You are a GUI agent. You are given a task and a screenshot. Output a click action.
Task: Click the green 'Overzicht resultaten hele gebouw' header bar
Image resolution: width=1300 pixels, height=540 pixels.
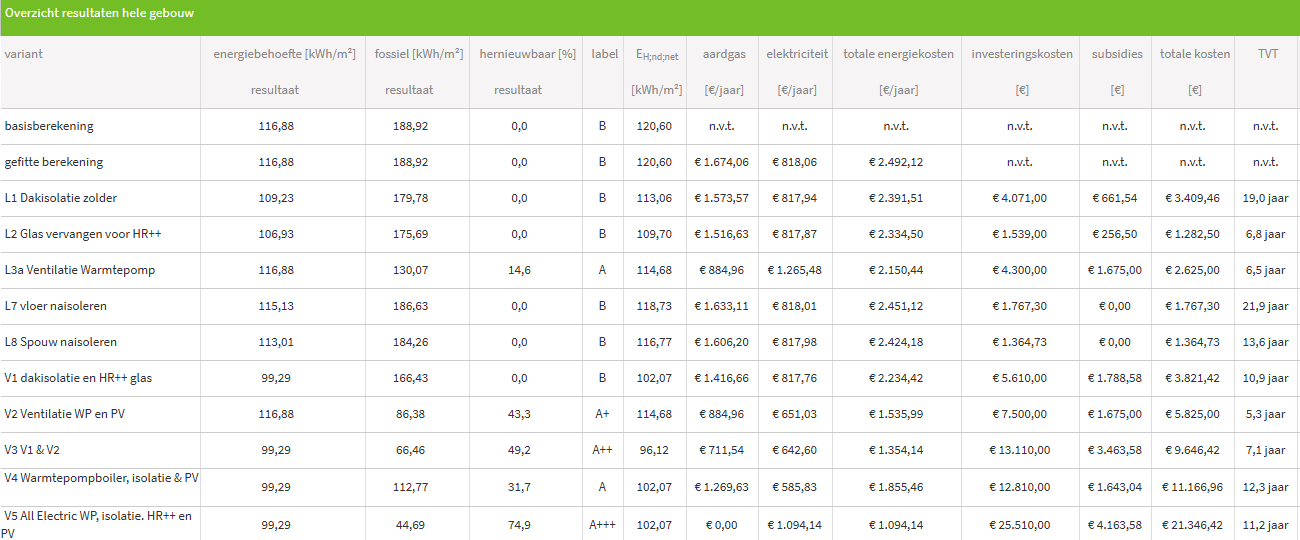click(x=650, y=15)
